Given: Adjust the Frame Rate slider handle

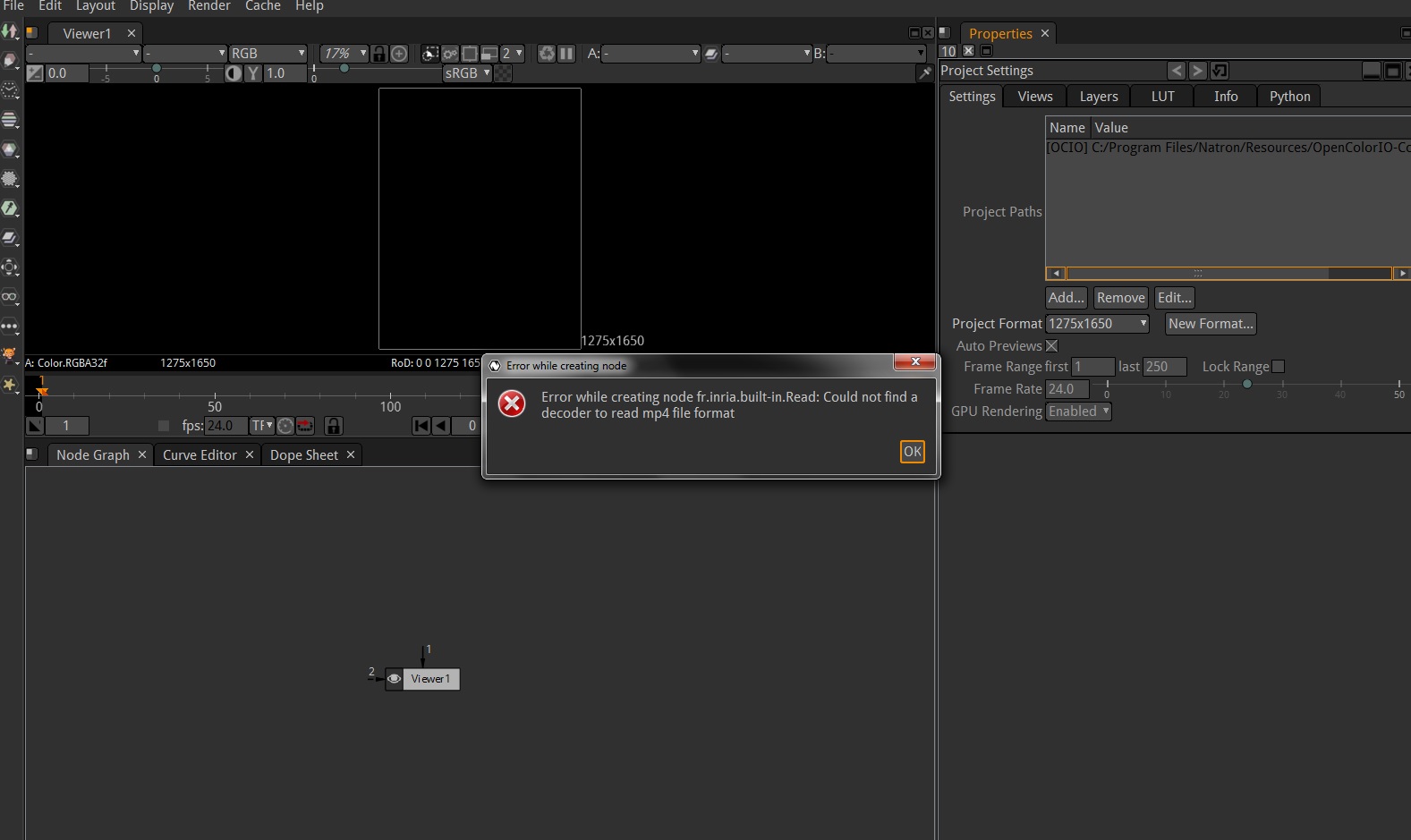Looking at the screenshot, I should [1246, 385].
